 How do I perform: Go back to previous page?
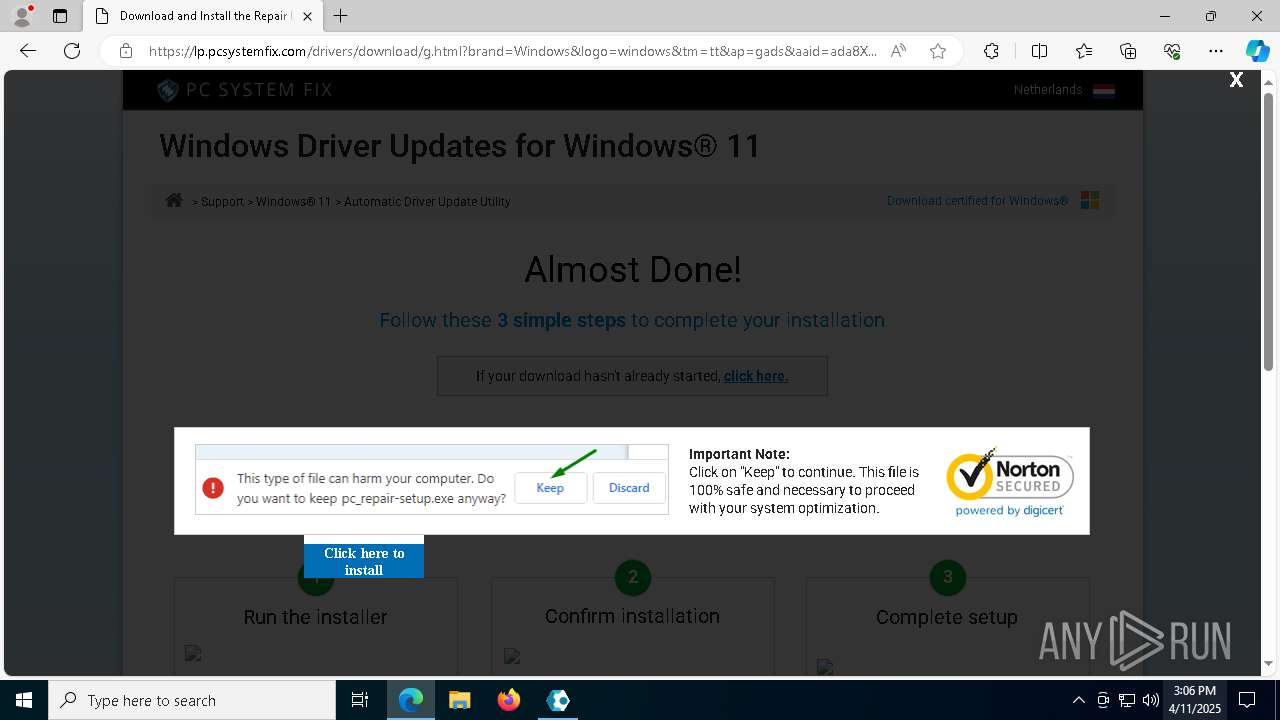(x=28, y=51)
